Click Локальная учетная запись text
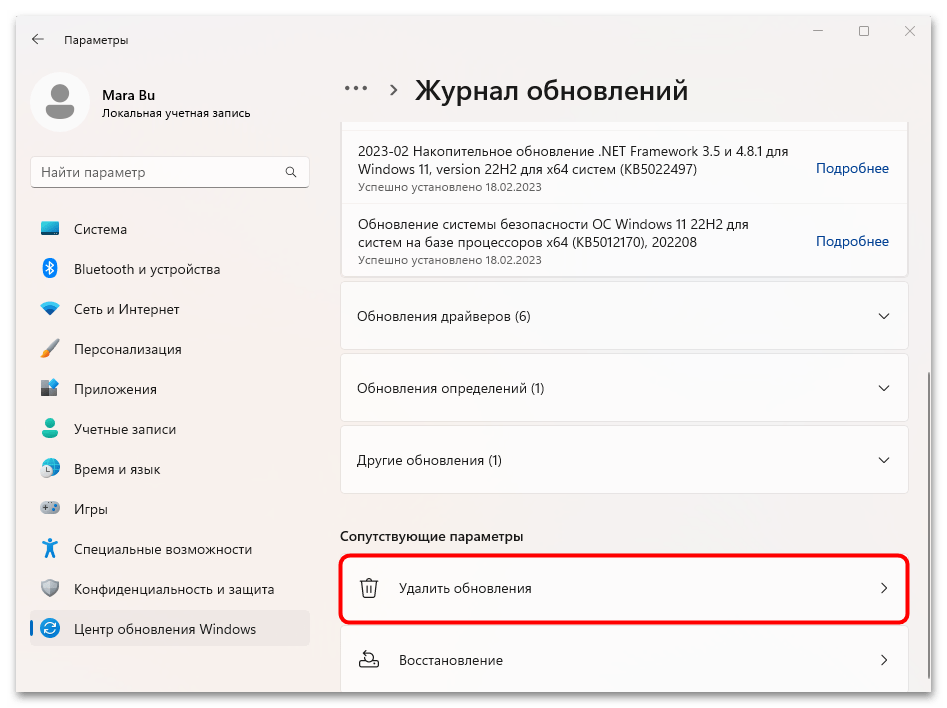Screen dimensions: 947x708 tap(176, 113)
